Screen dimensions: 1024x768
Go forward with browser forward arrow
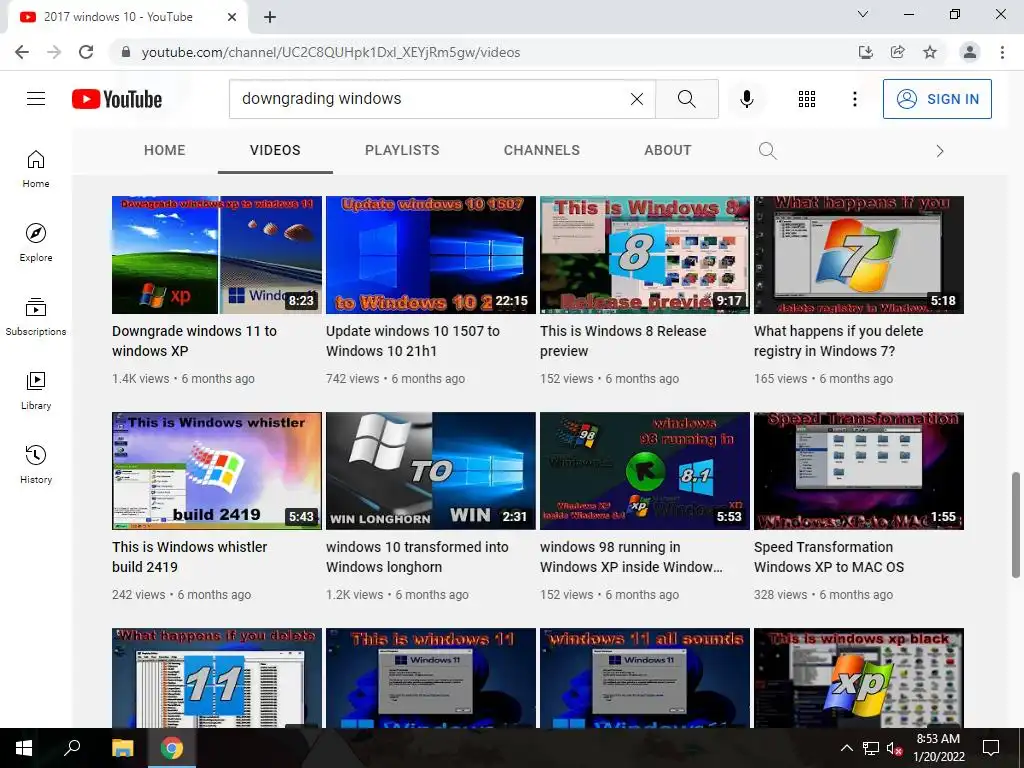[x=54, y=52]
